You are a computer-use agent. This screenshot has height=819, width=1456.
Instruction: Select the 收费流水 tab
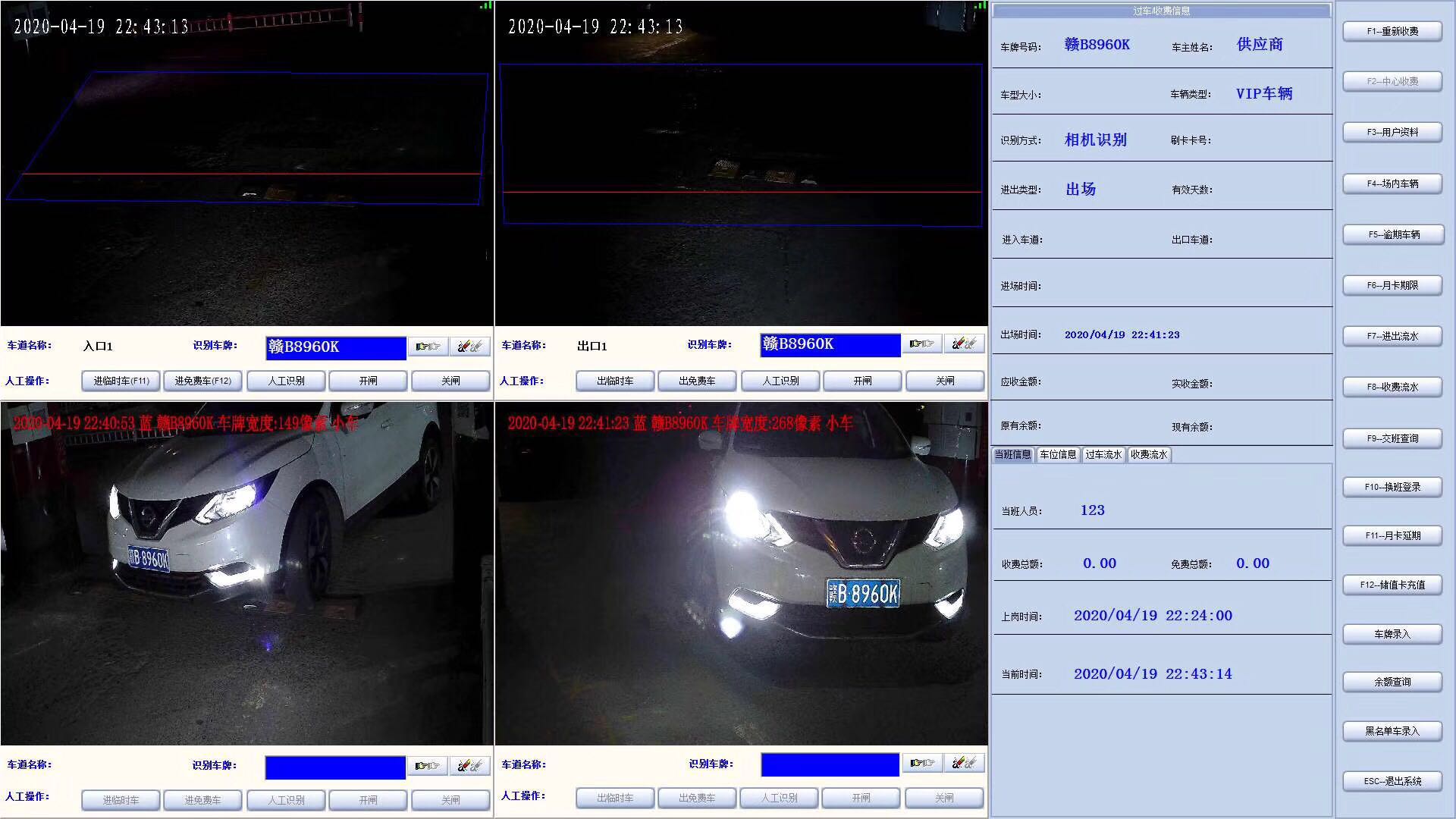coord(1149,455)
